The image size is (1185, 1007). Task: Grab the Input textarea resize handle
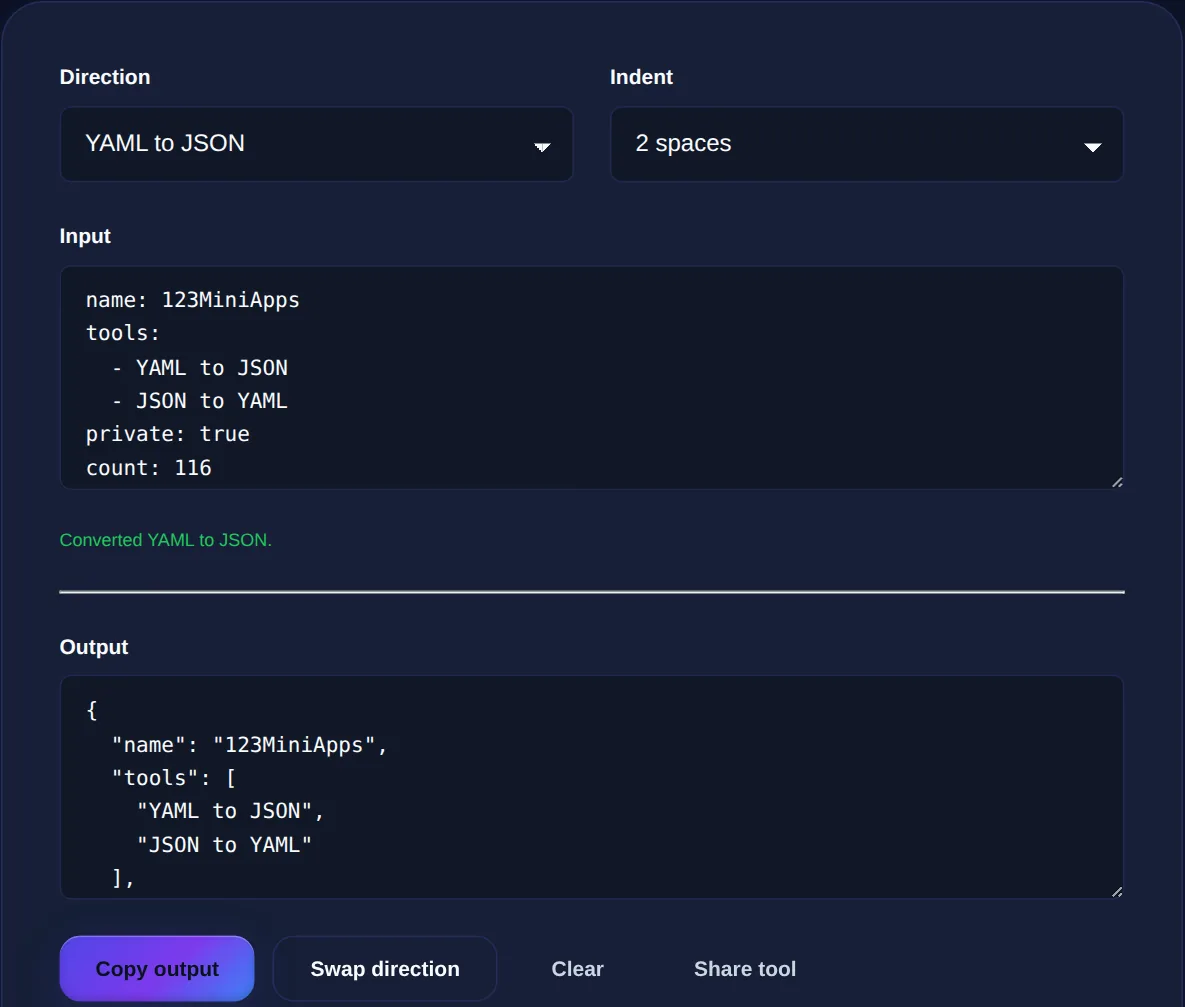coord(1117,482)
